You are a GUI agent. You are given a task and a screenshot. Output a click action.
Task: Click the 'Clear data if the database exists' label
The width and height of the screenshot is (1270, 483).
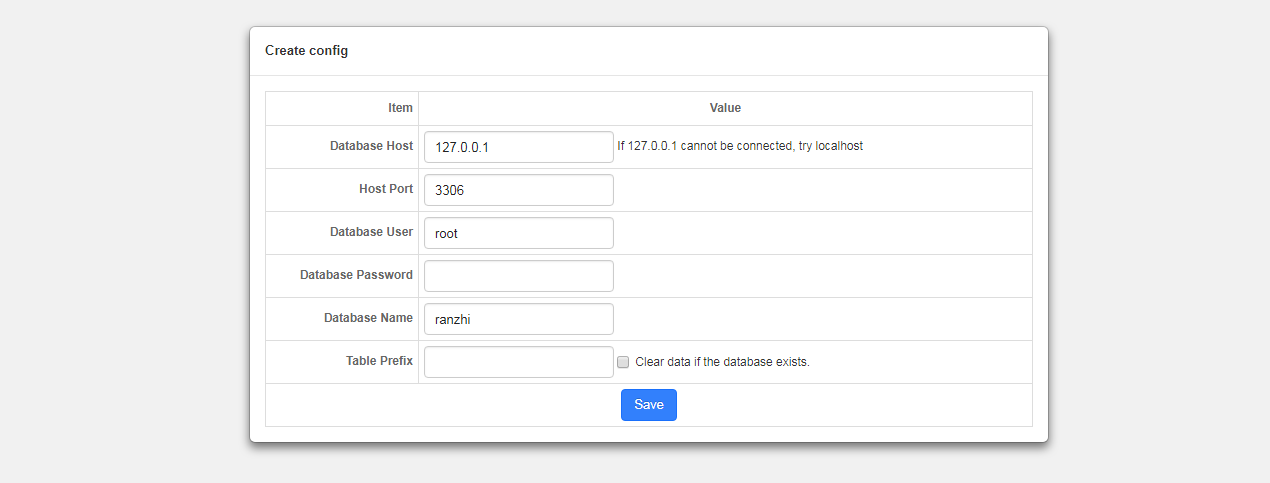(722, 362)
